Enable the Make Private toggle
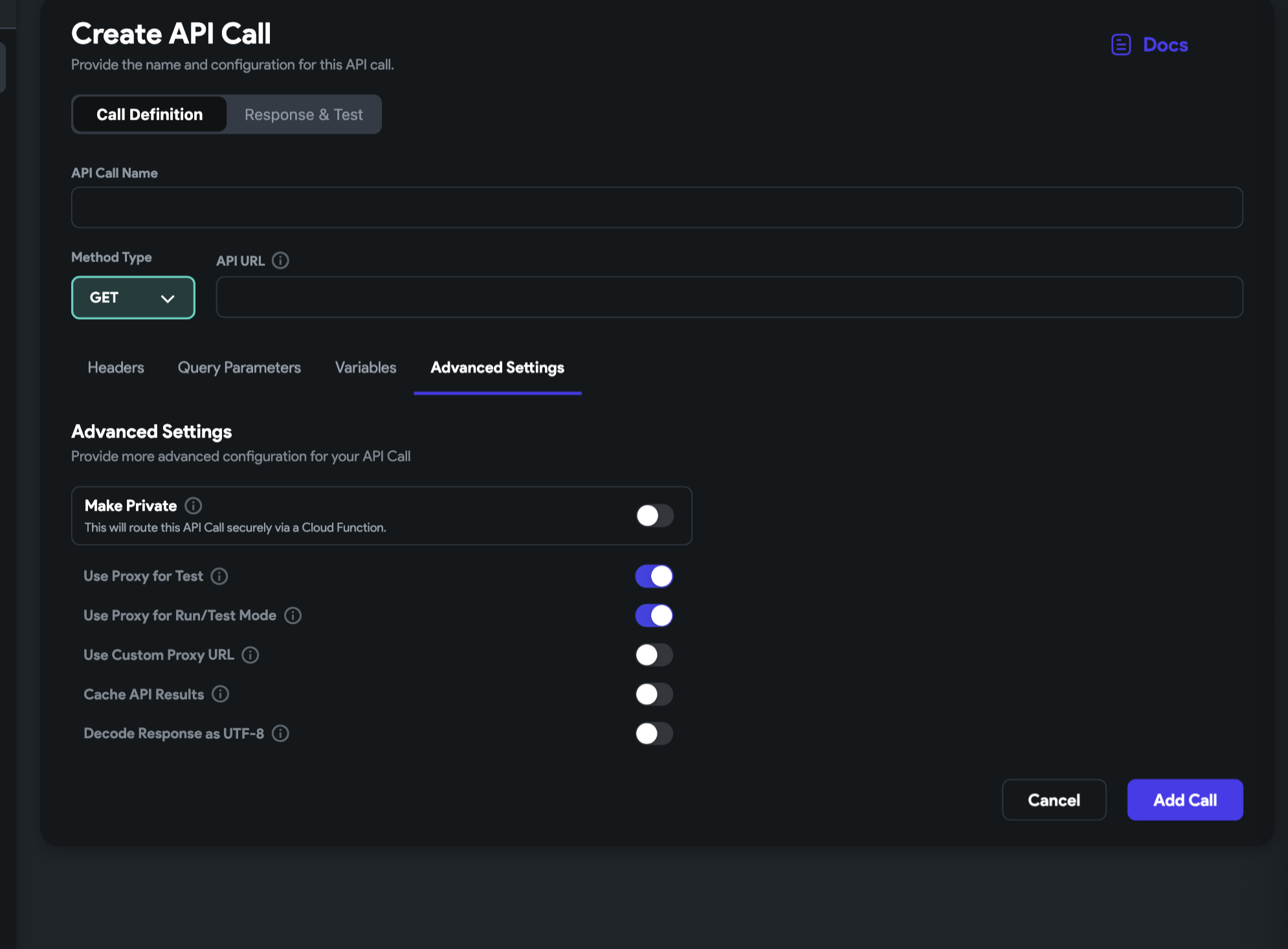Viewport: 1288px width, 949px height. (x=654, y=516)
